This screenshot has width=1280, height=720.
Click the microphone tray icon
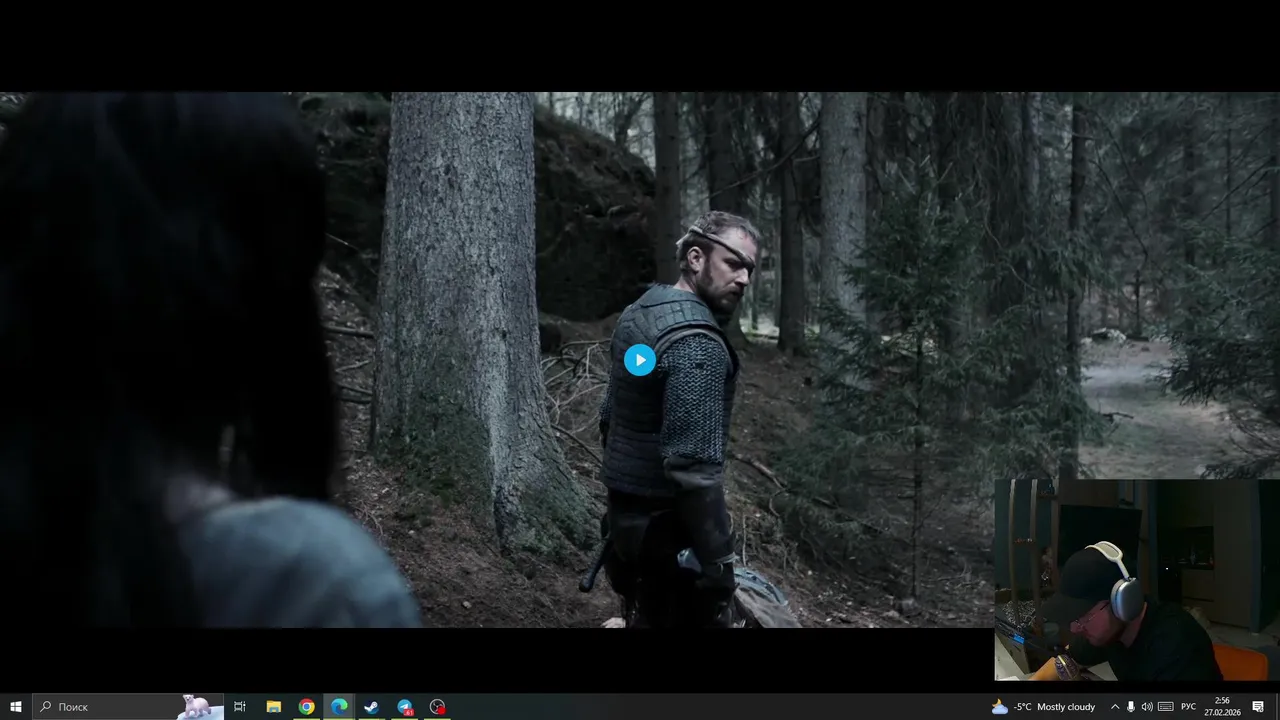(1131, 707)
